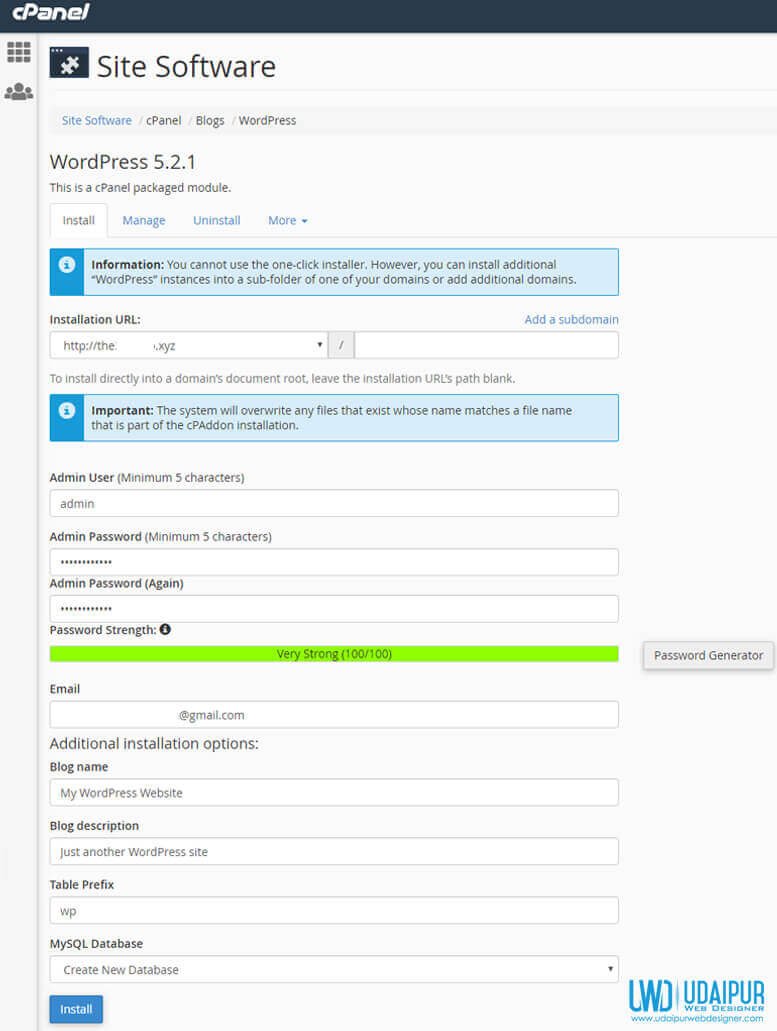Click the cPanel logo in header
This screenshot has width=777, height=1031.
[x=51, y=12]
